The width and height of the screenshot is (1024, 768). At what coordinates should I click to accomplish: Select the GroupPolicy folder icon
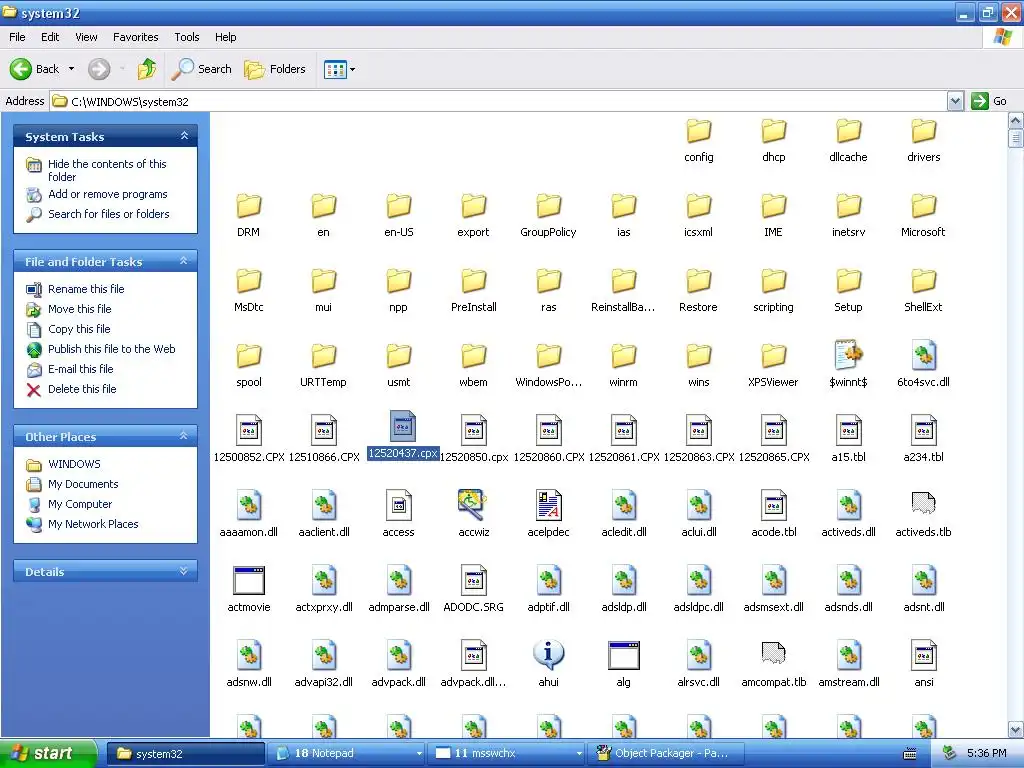click(x=549, y=206)
